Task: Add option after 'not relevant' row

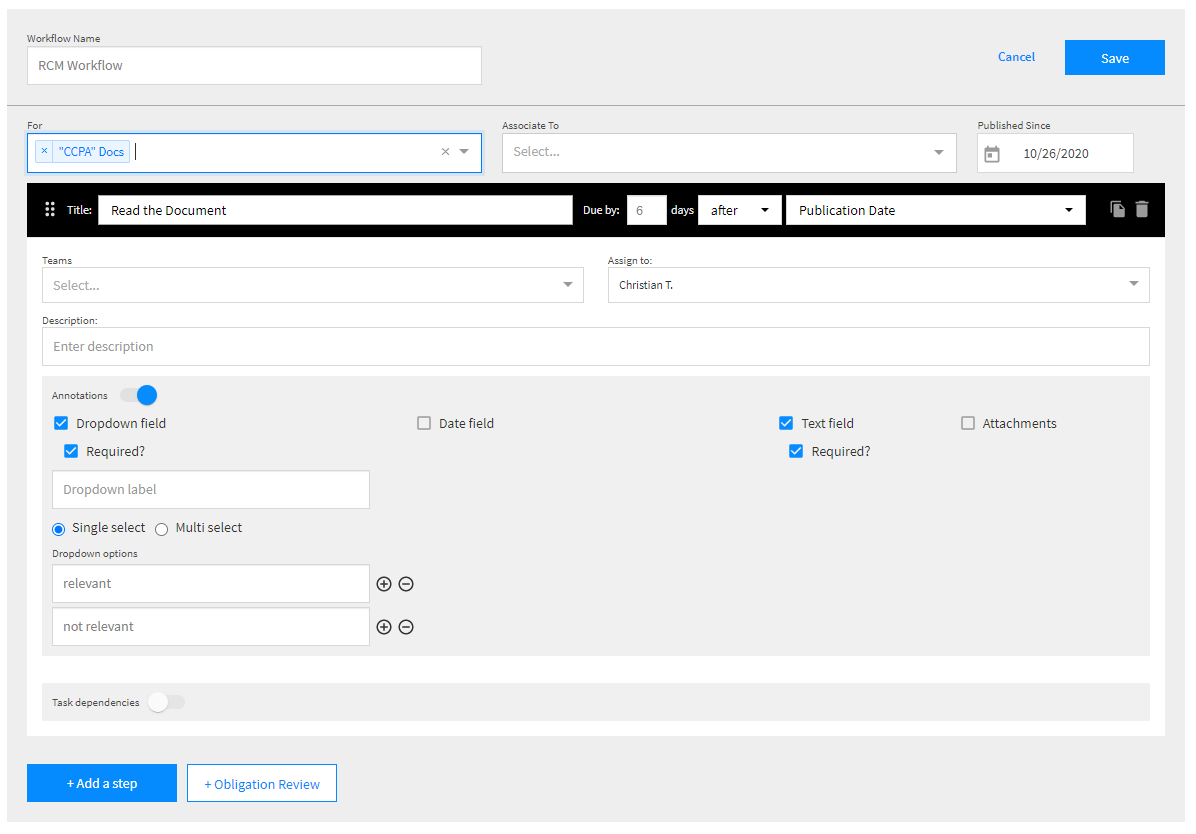Action: tap(384, 627)
